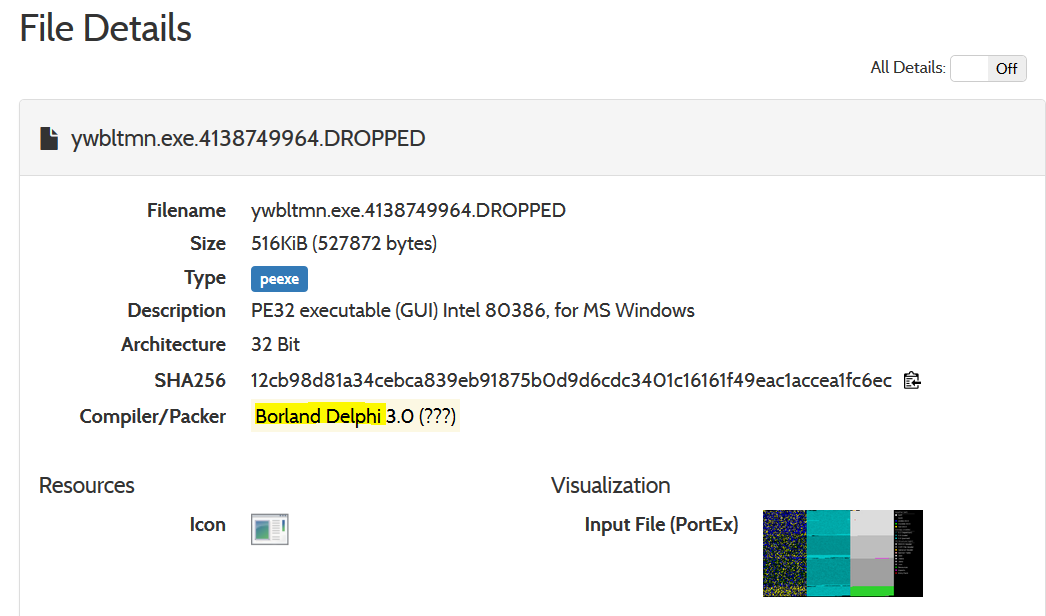Click the 32 Bit architecture value
This screenshot has width=1046, height=616.
pos(276,344)
